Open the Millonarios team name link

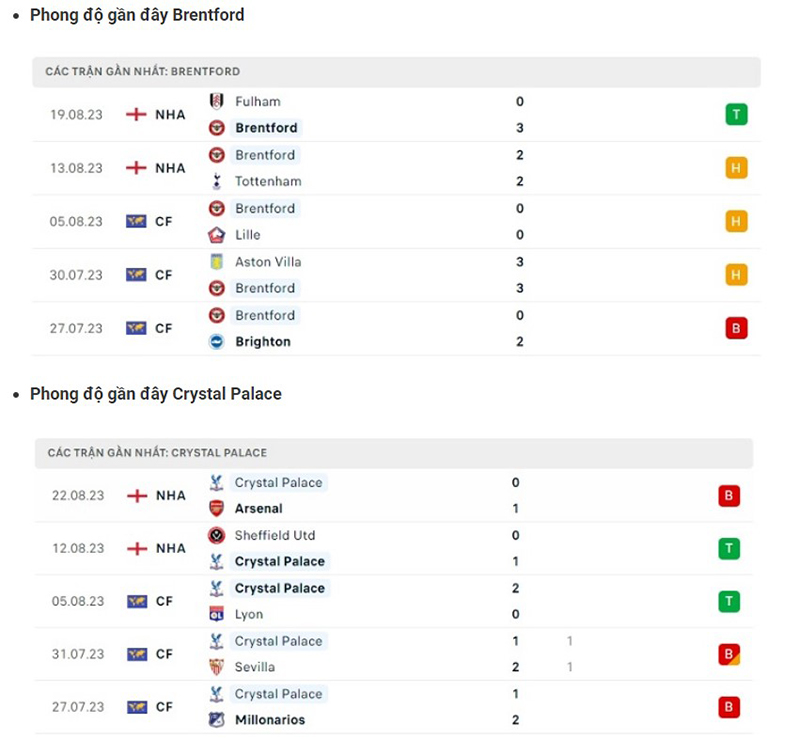270,720
